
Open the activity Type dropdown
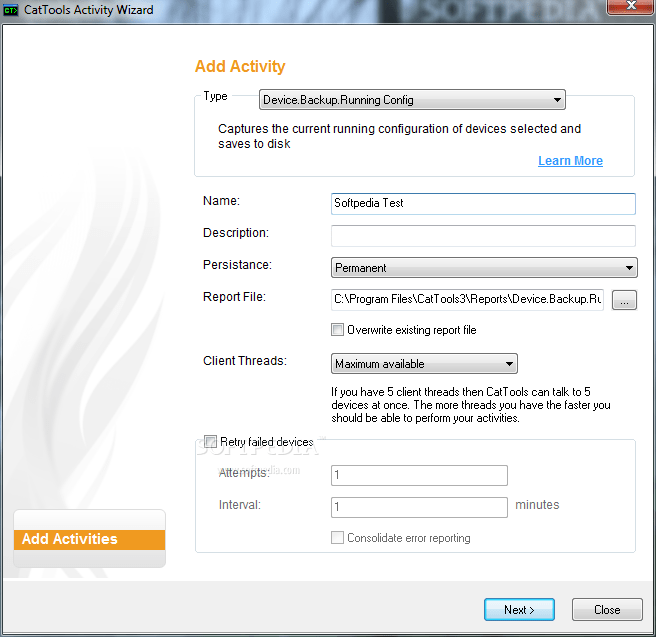[x=412, y=100]
